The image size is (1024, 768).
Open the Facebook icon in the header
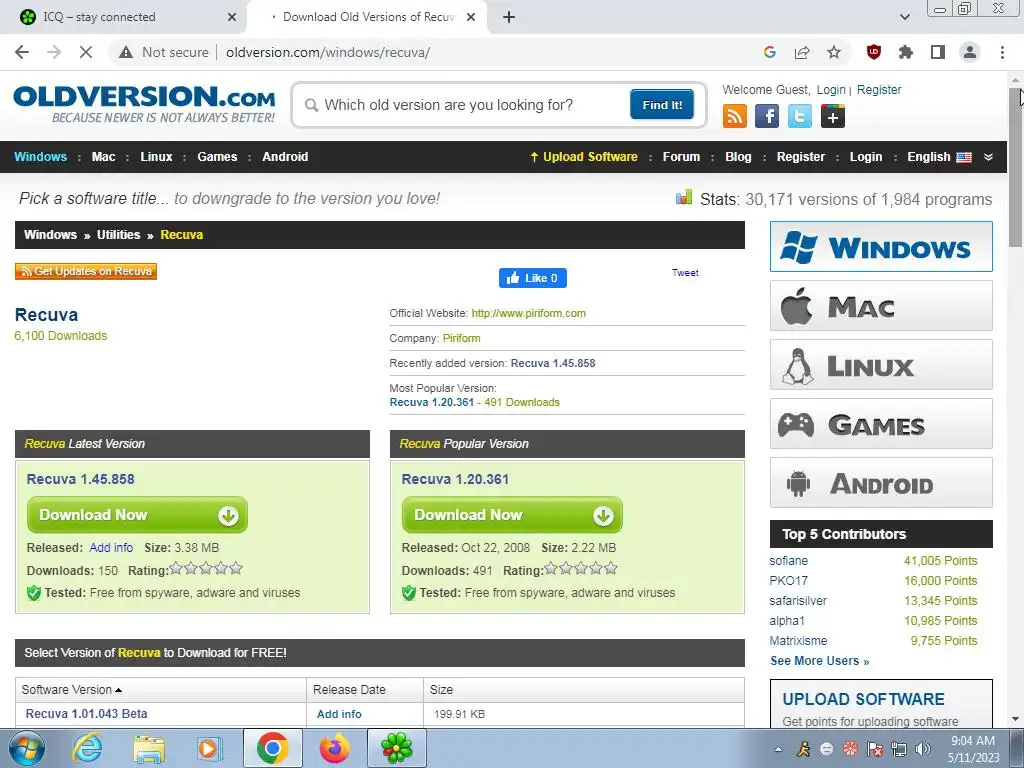point(767,116)
